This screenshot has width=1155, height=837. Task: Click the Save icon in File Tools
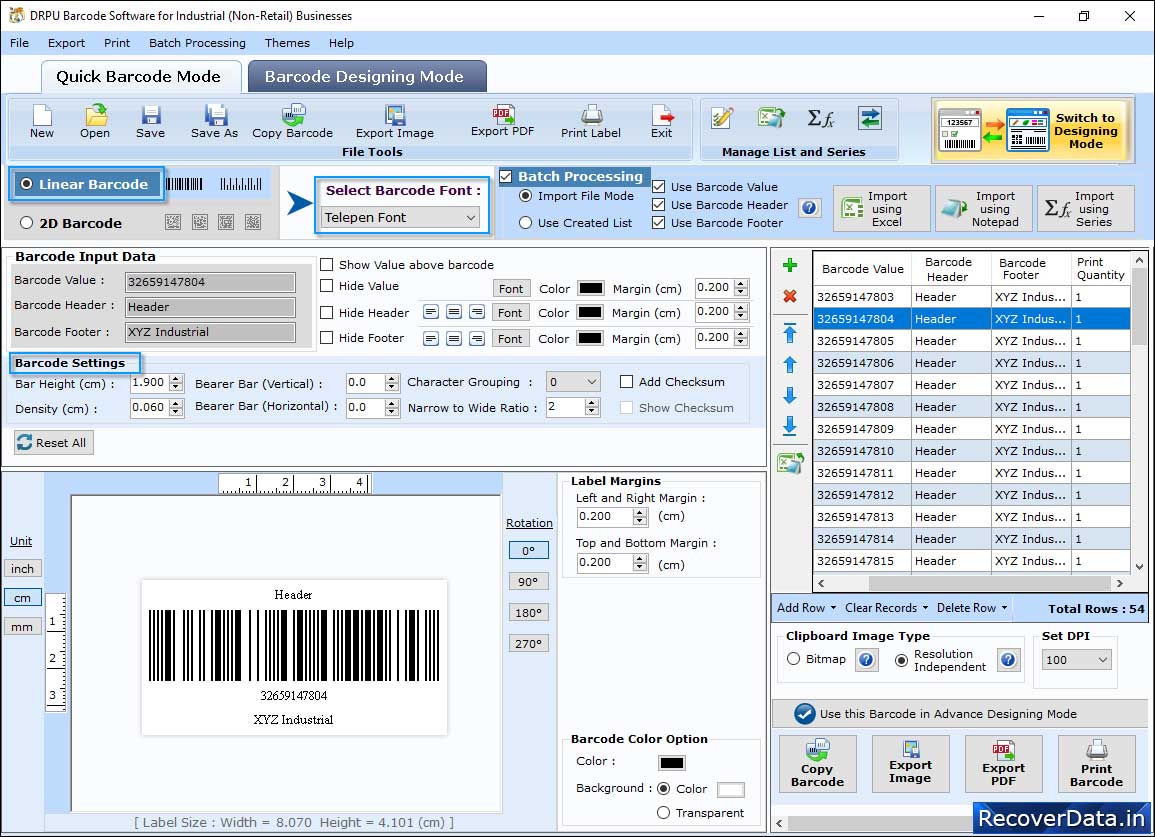coord(150,121)
